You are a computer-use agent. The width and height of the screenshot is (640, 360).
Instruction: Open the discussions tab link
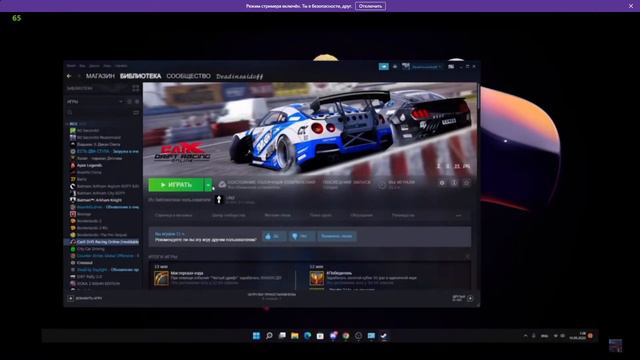361,215
